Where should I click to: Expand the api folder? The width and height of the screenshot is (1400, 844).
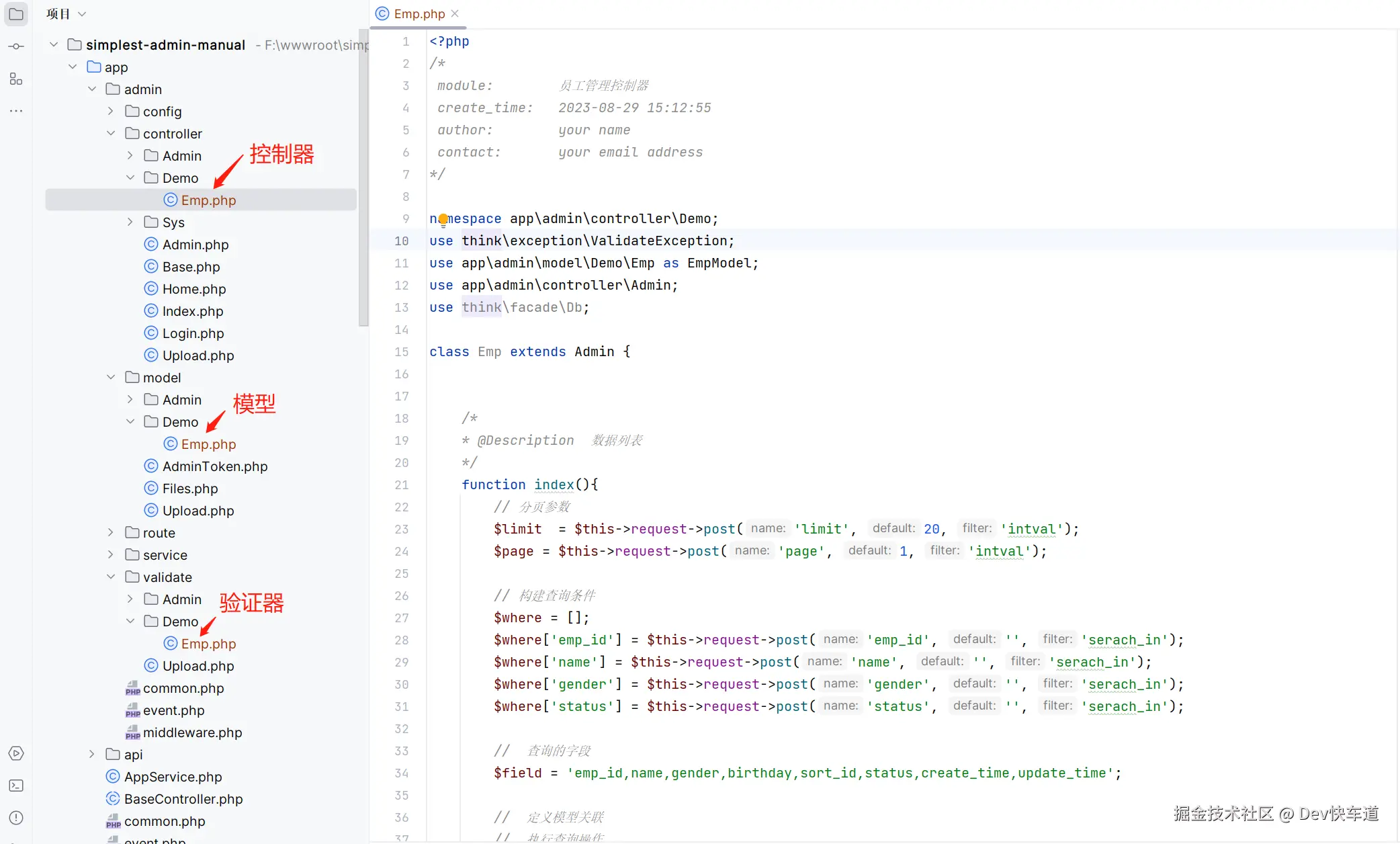coord(92,755)
